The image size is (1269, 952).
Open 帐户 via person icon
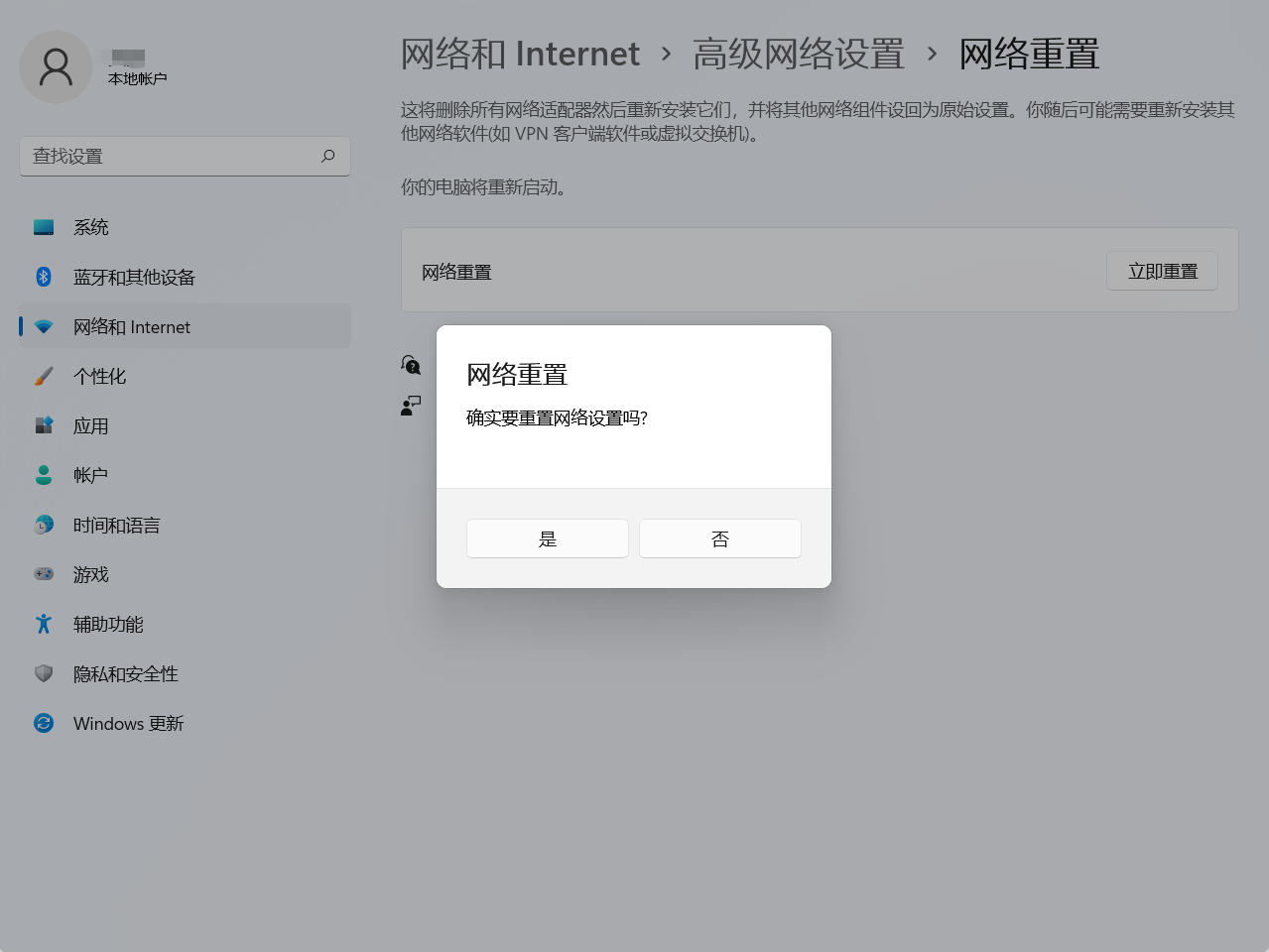[x=44, y=475]
